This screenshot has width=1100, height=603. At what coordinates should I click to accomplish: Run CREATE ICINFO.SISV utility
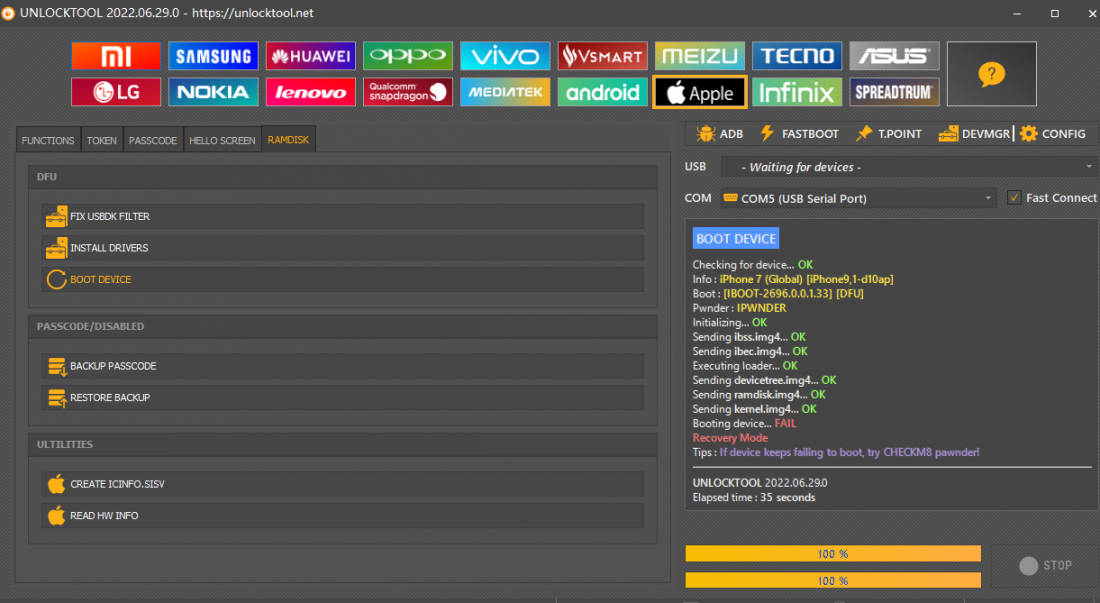pos(342,484)
